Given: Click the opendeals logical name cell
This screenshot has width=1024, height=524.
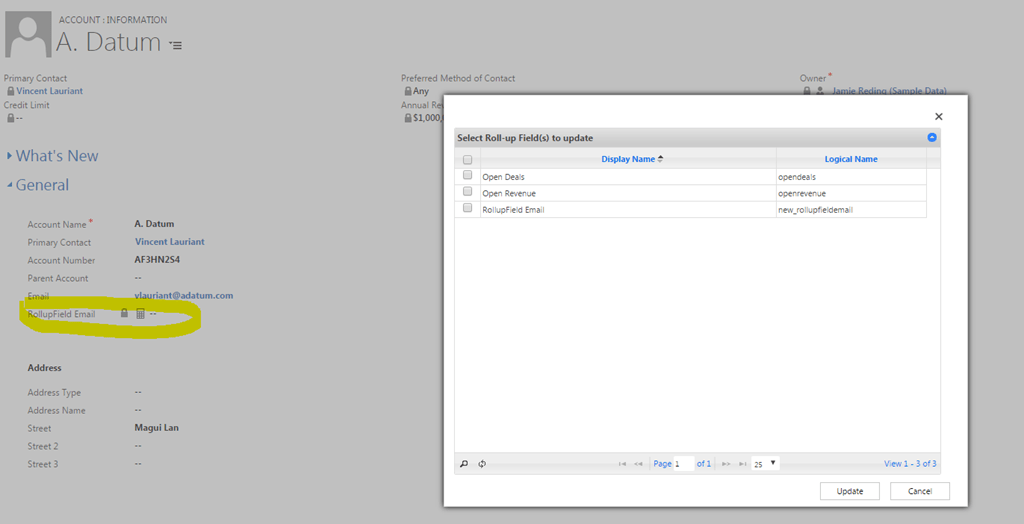Looking at the screenshot, I should [x=851, y=176].
